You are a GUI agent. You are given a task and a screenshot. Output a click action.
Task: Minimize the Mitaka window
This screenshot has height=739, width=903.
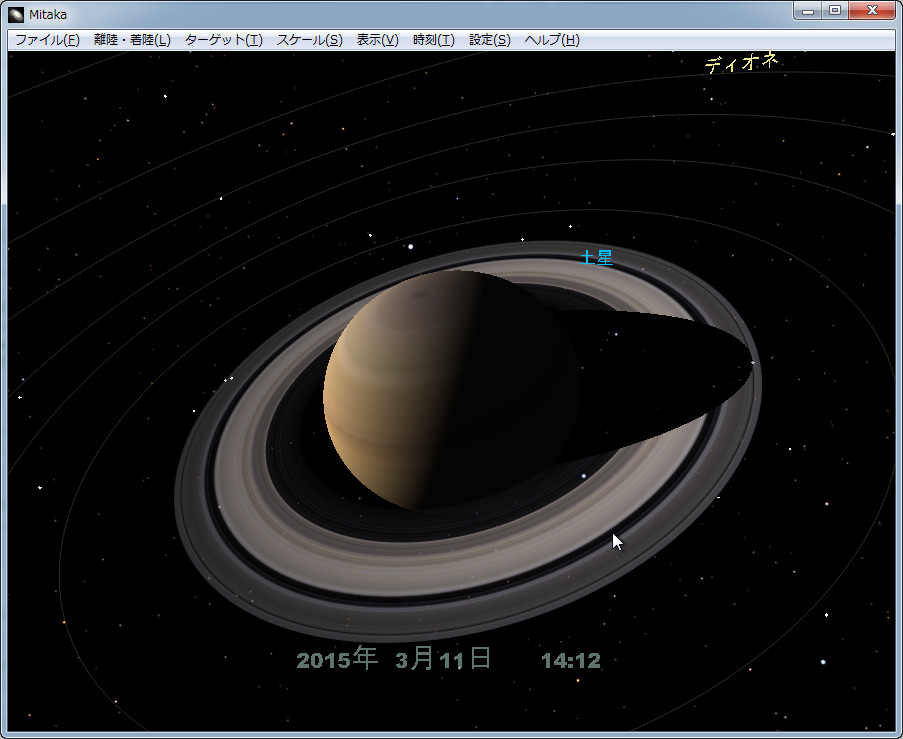(808, 10)
